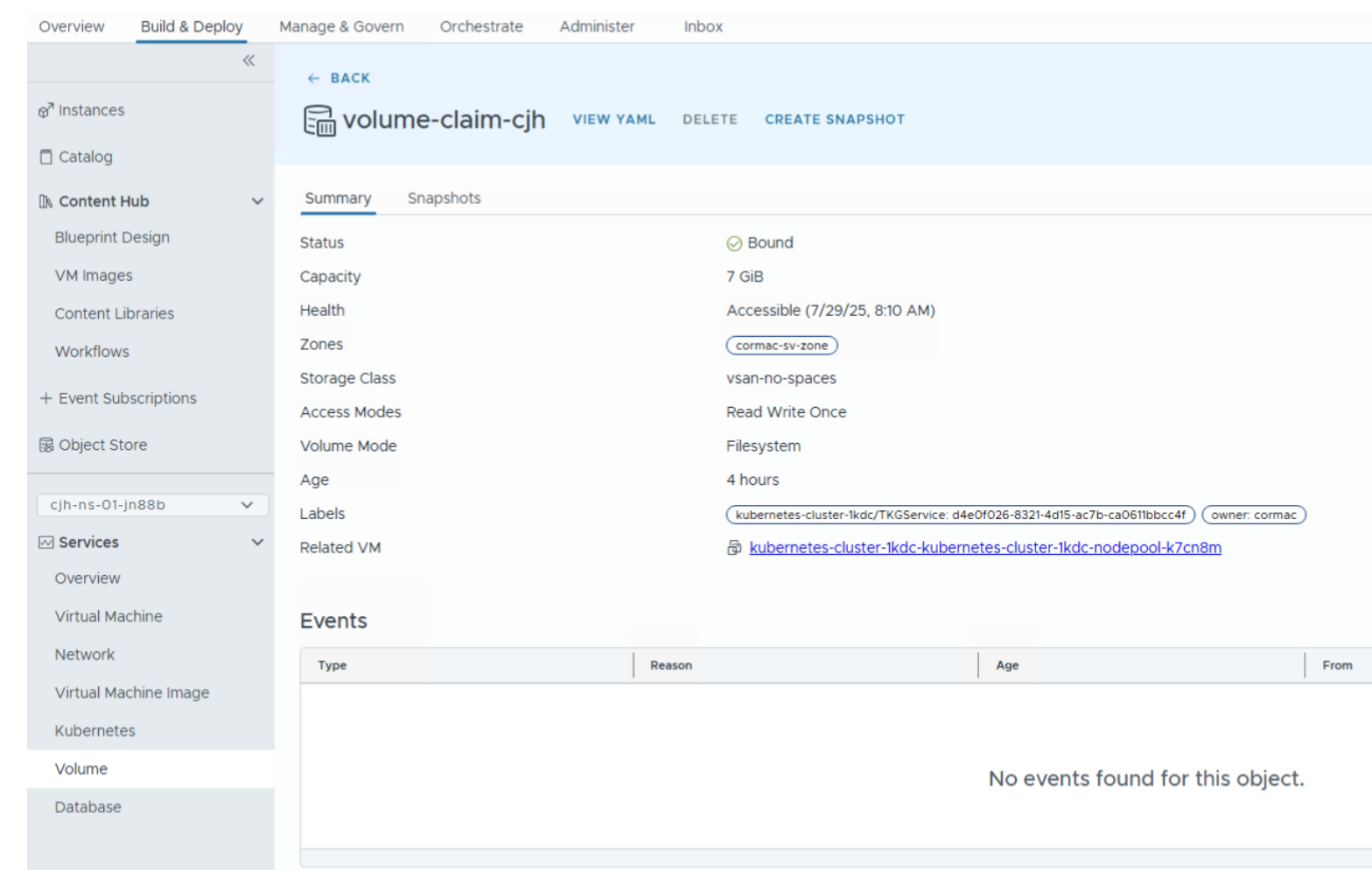Click the Event Subscriptions plus icon
This screenshot has height=870, width=1372.
pyautogui.click(x=45, y=398)
